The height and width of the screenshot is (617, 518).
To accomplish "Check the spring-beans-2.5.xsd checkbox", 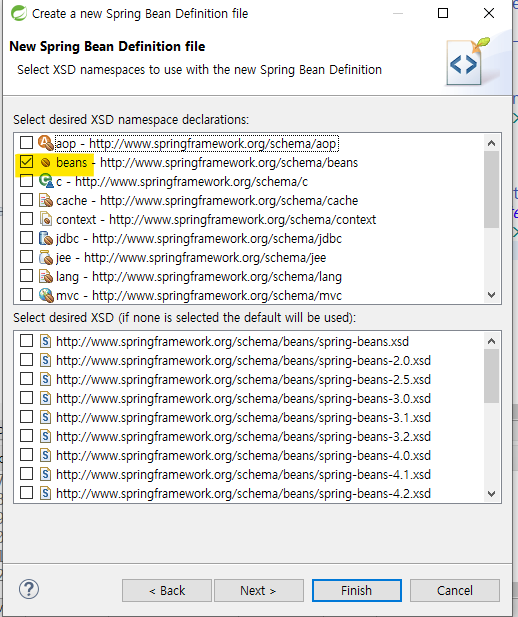I will pyautogui.click(x=26, y=379).
